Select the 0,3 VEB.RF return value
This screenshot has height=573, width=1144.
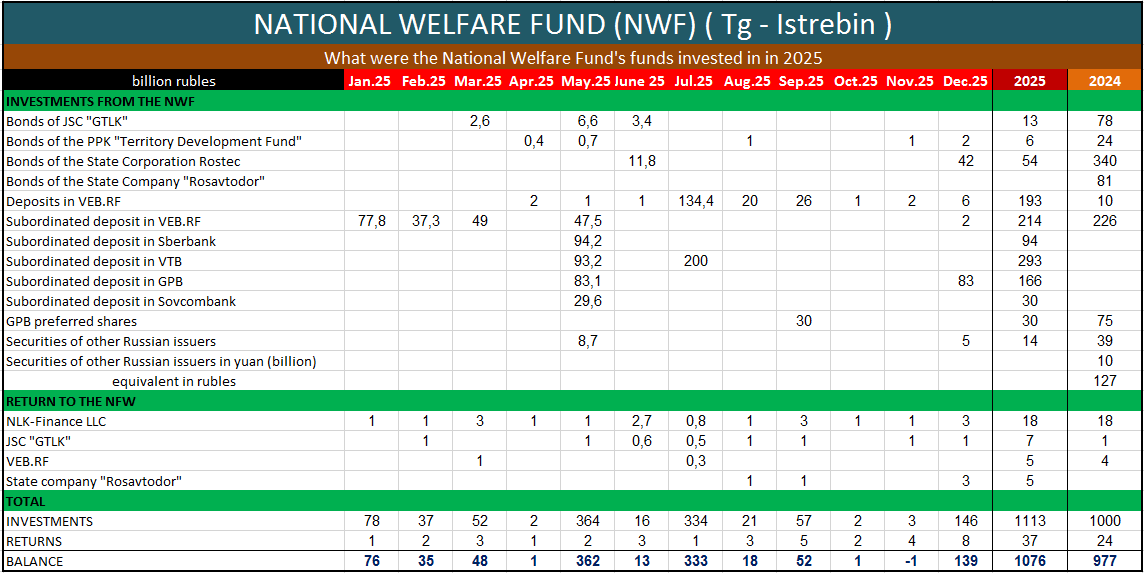(x=695, y=461)
